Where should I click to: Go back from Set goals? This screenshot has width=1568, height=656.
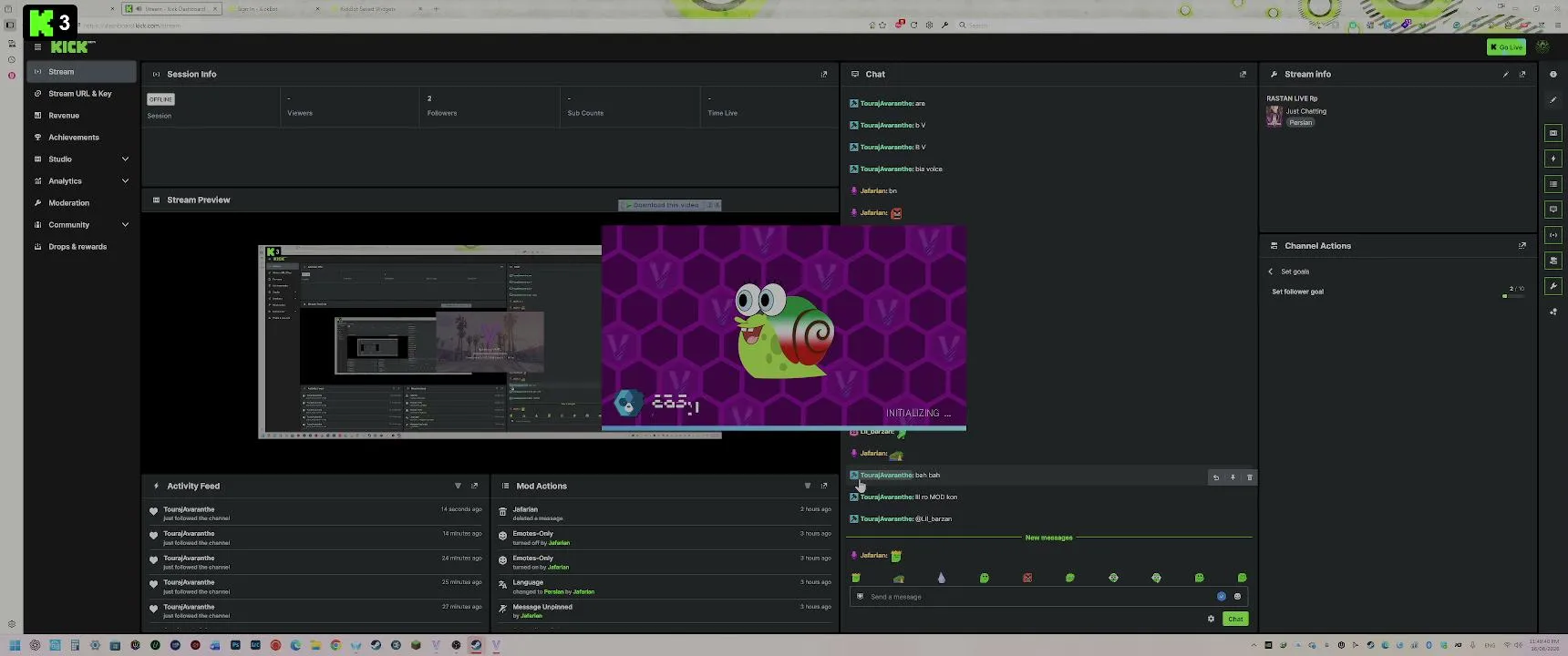coord(1270,272)
